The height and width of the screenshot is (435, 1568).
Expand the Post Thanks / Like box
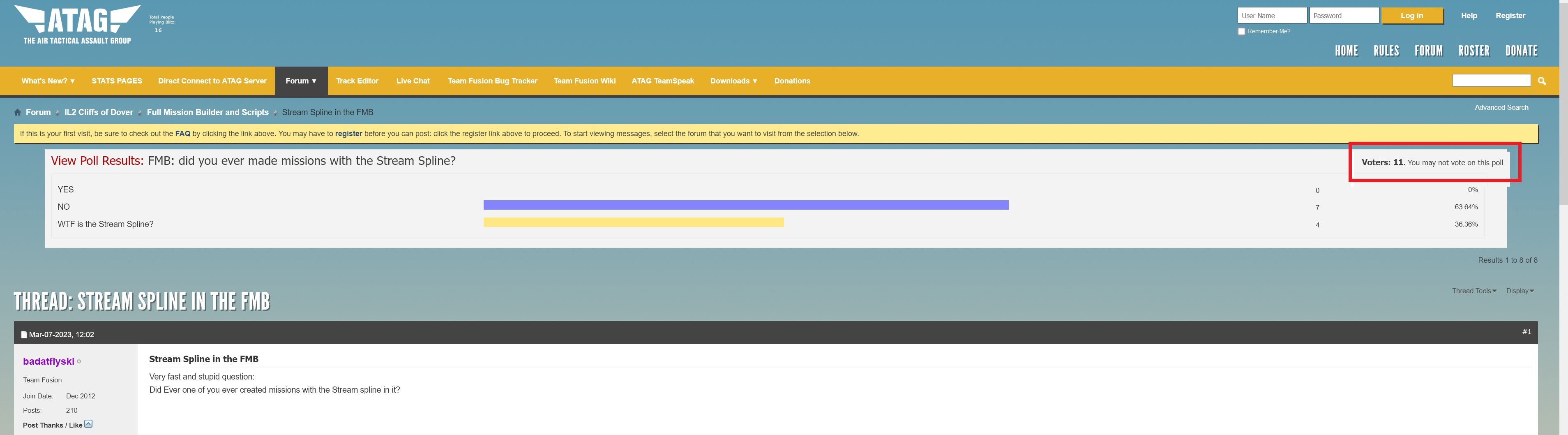point(88,424)
